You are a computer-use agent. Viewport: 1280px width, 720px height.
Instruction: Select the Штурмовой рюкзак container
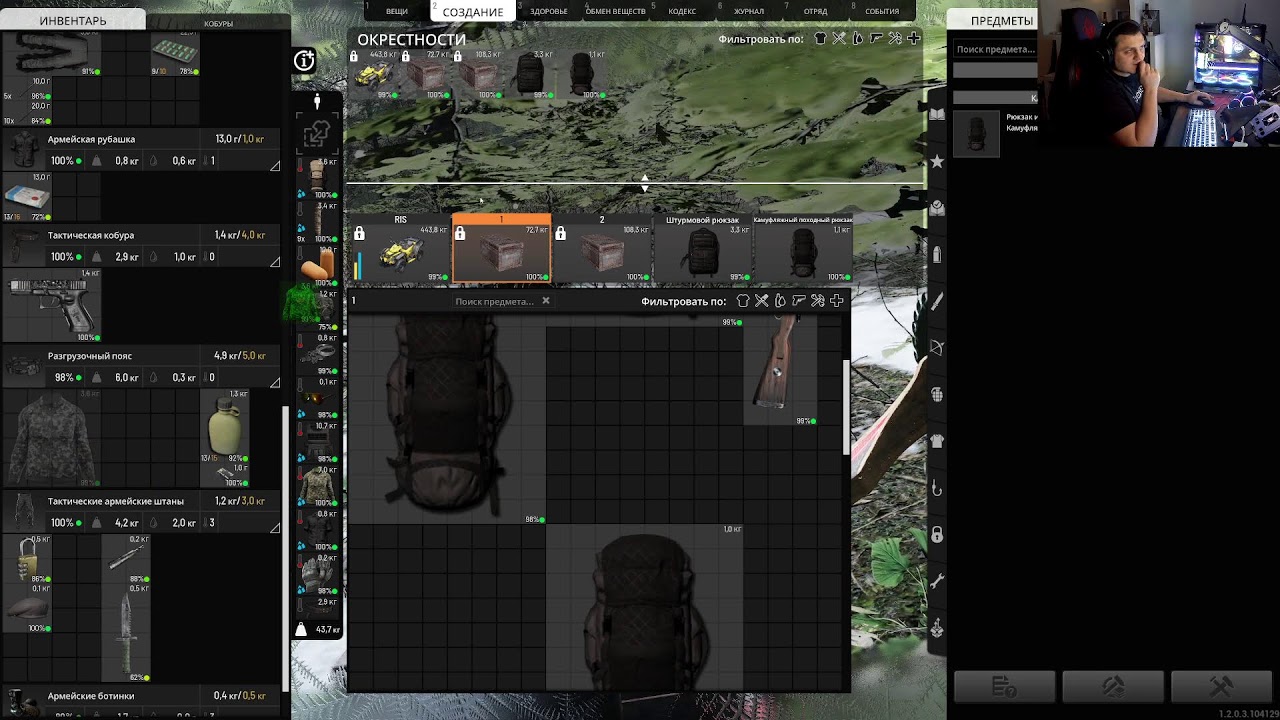(702, 248)
